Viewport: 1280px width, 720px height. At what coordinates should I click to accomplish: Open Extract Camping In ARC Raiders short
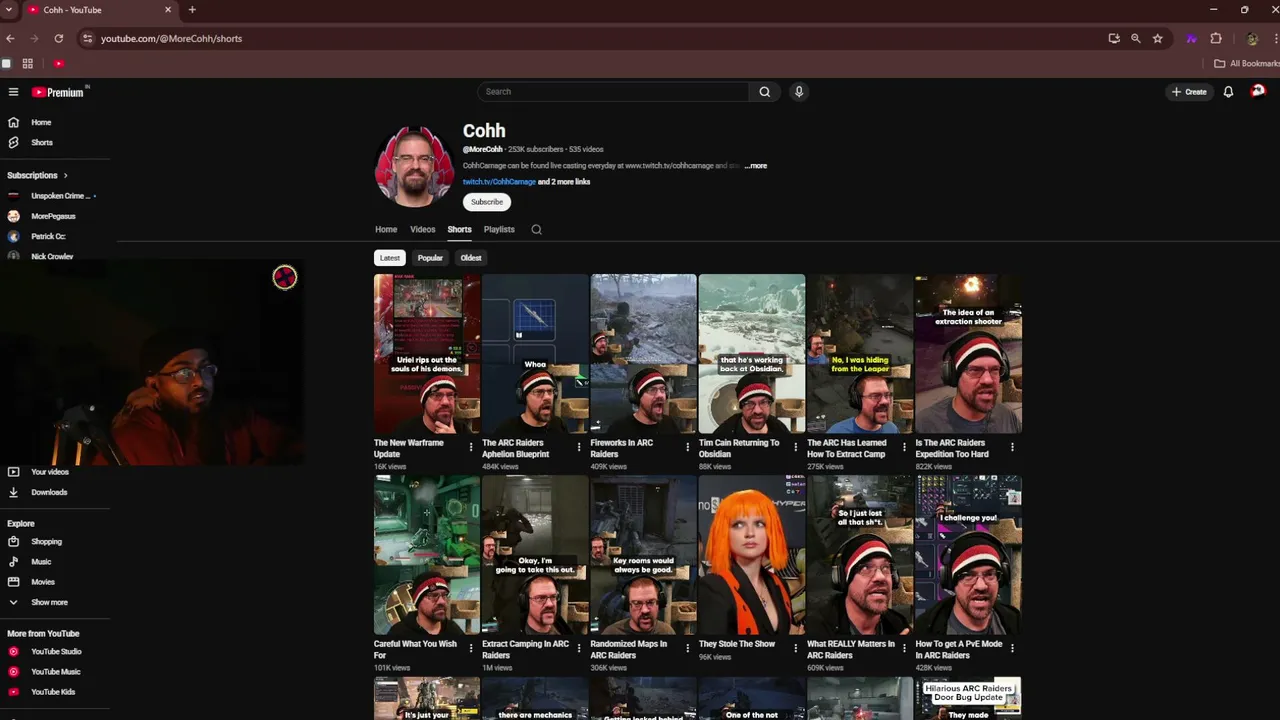click(535, 555)
